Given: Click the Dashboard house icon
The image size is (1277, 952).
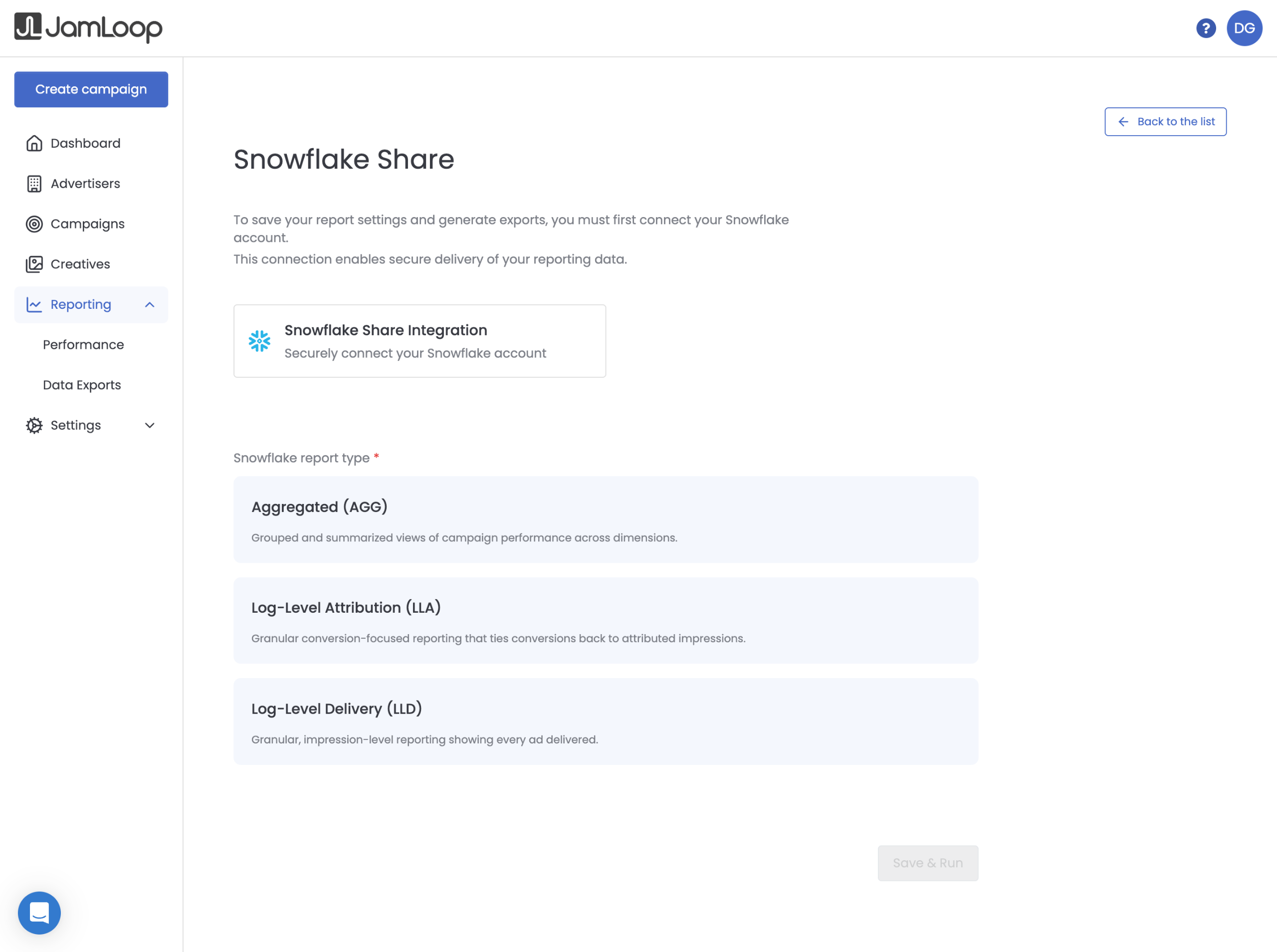Looking at the screenshot, I should pyautogui.click(x=34, y=143).
